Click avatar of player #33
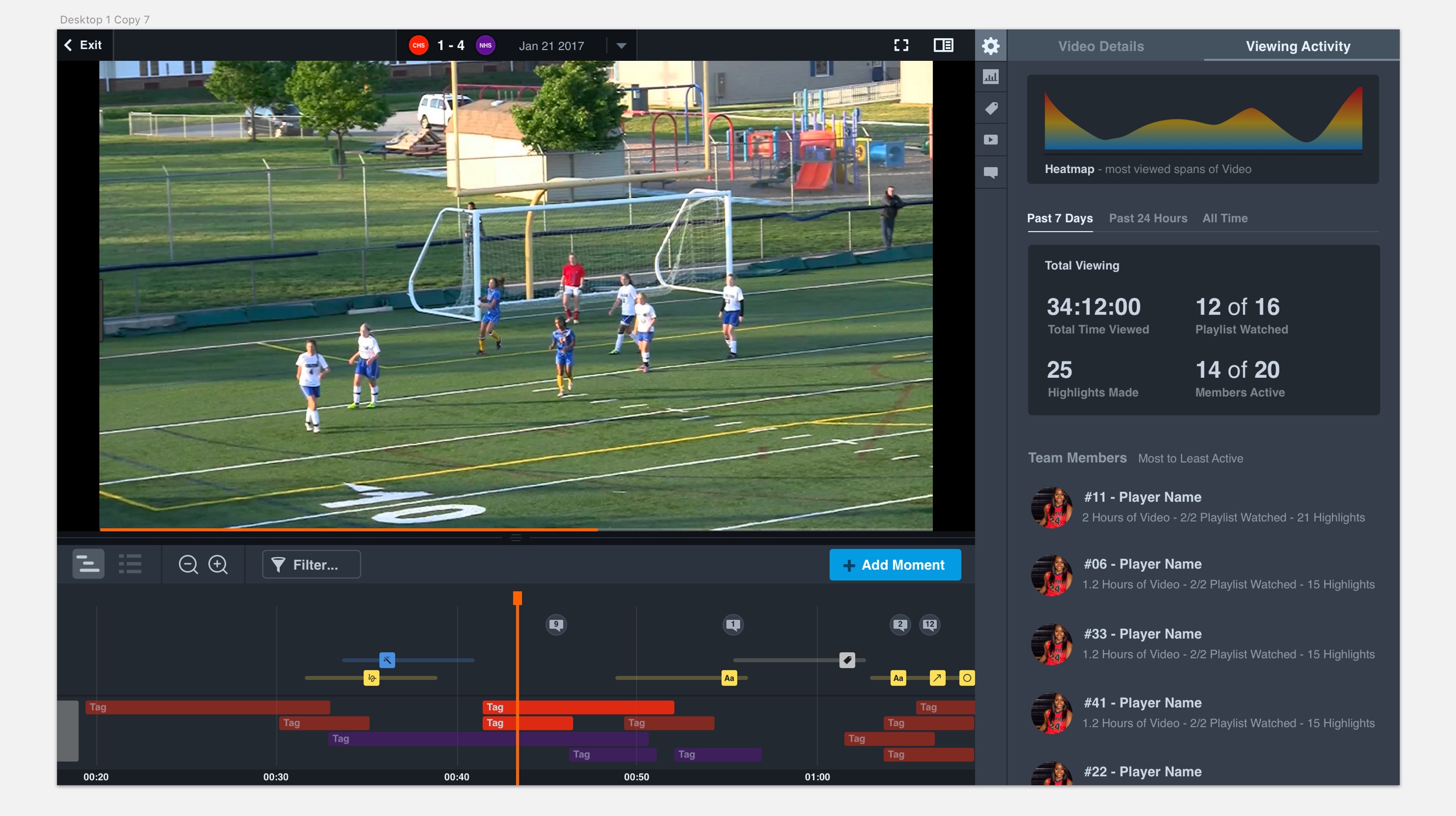The image size is (1456, 816). (x=1052, y=645)
